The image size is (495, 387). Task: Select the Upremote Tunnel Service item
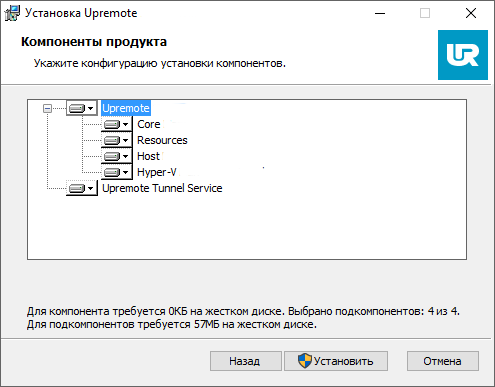tap(162, 188)
